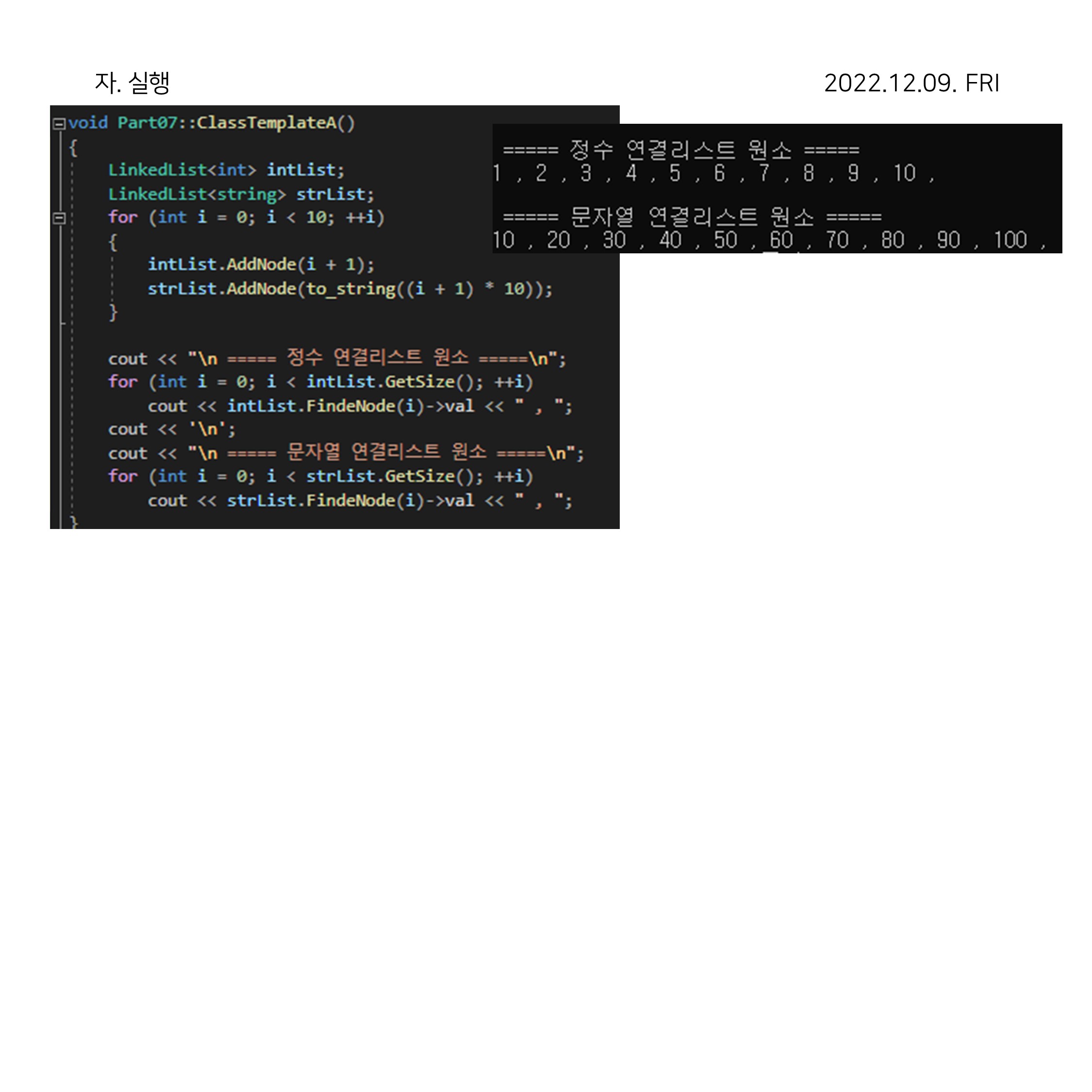Screen dimensions: 1092x1092
Task: Click the '자. 실행' heading text
Action: click(132, 83)
